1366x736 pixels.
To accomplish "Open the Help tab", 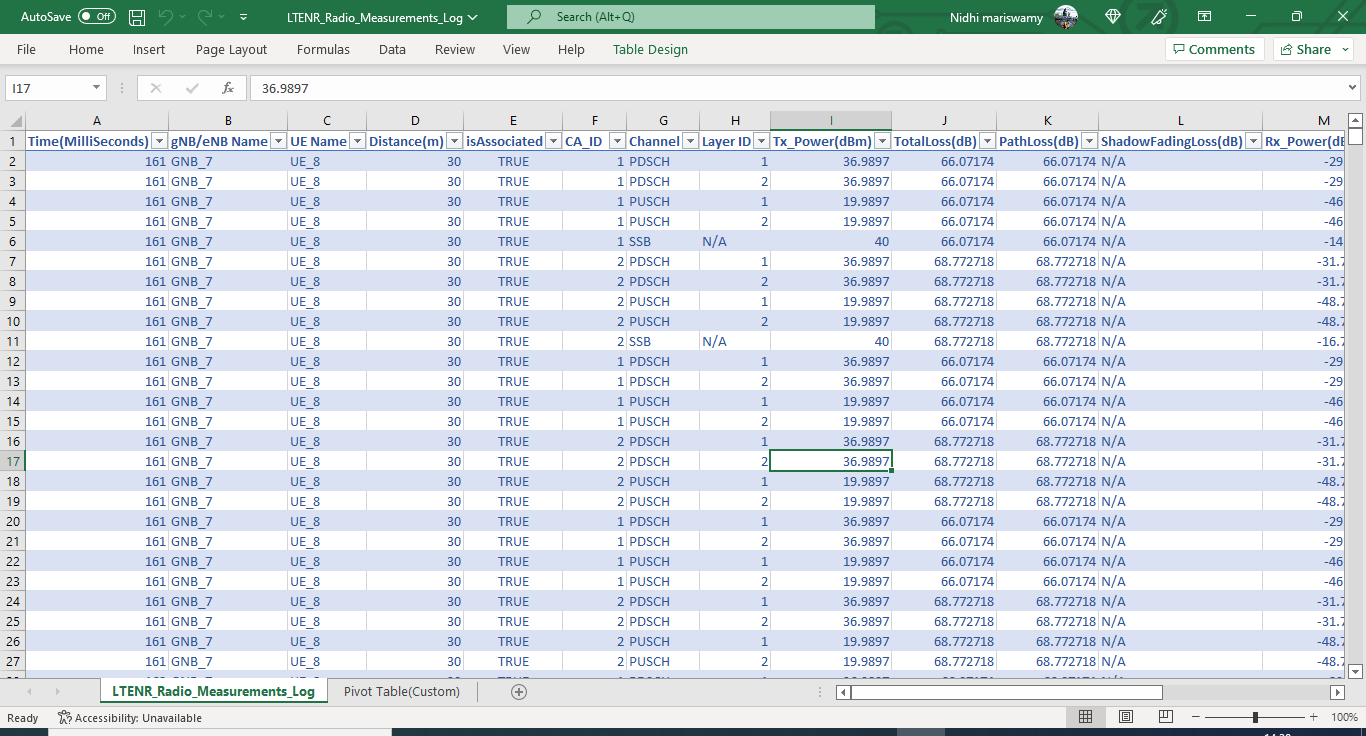I will pos(571,49).
